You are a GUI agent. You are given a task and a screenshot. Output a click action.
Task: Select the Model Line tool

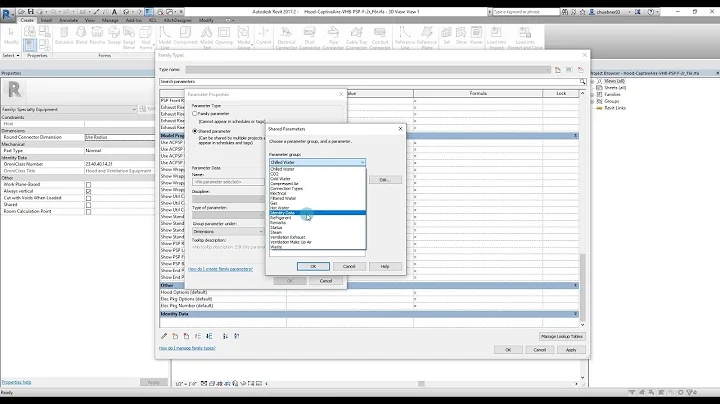pos(165,38)
